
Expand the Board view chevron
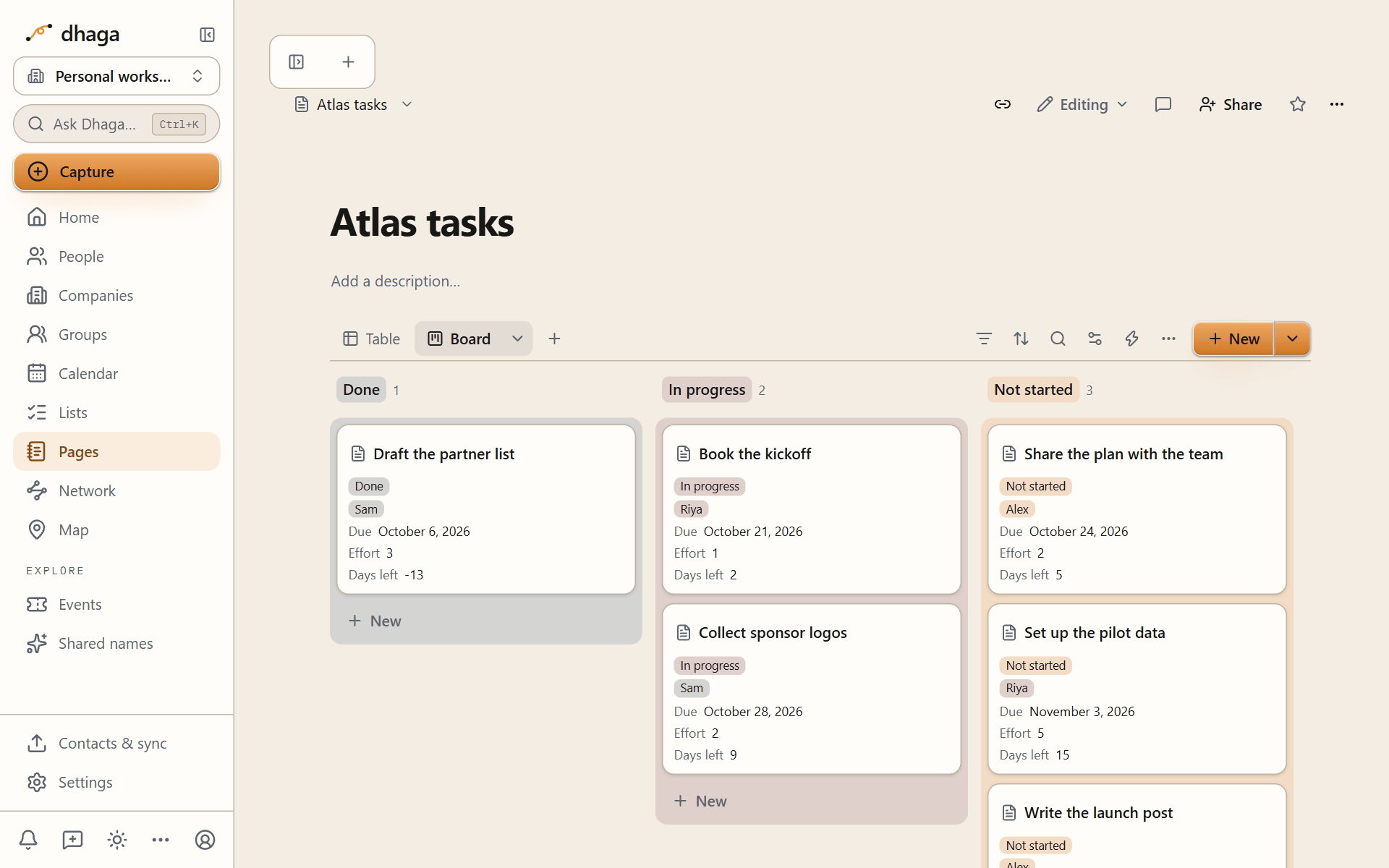coord(517,339)
